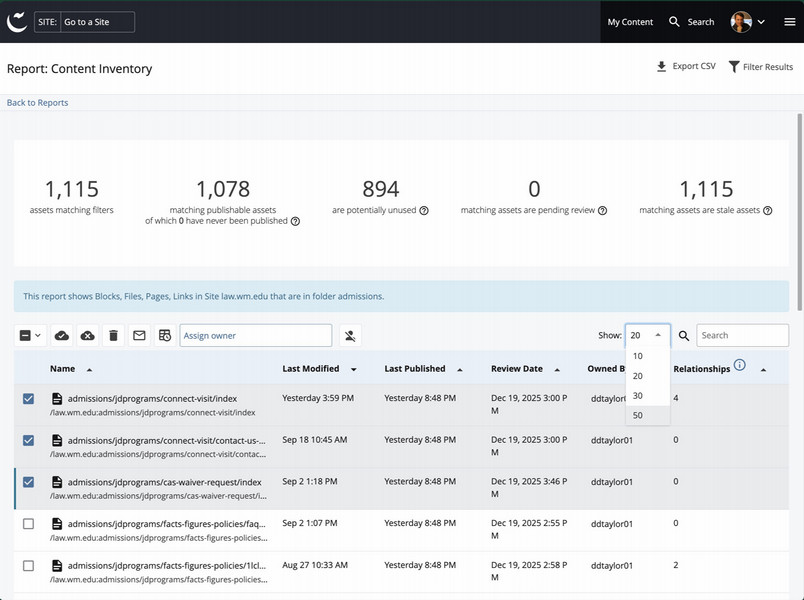Select 50 in Show list
This screenshot has width=804, height=600.
tap(648, 415)
